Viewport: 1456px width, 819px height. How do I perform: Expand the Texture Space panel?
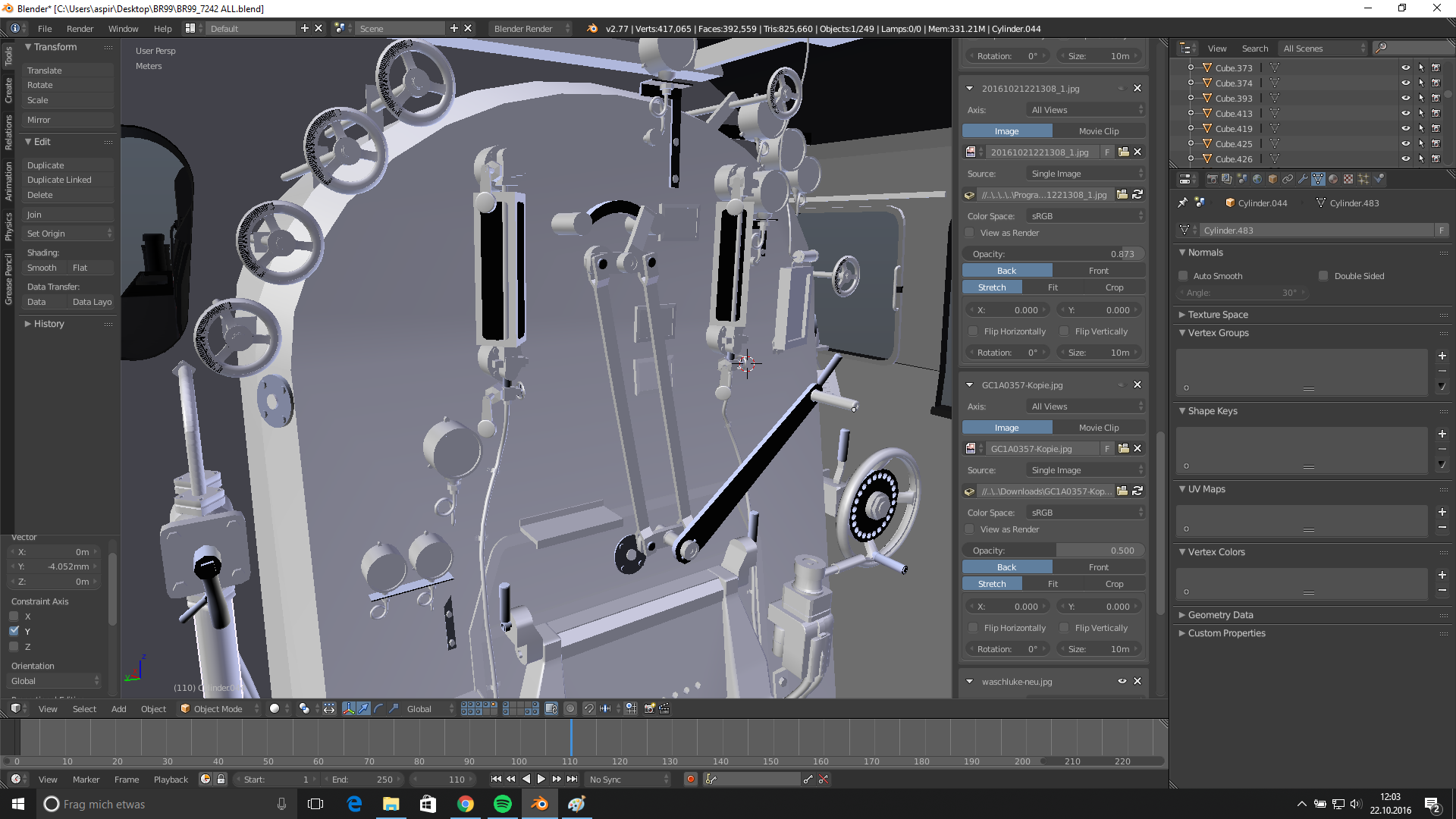coord(1217,315)
